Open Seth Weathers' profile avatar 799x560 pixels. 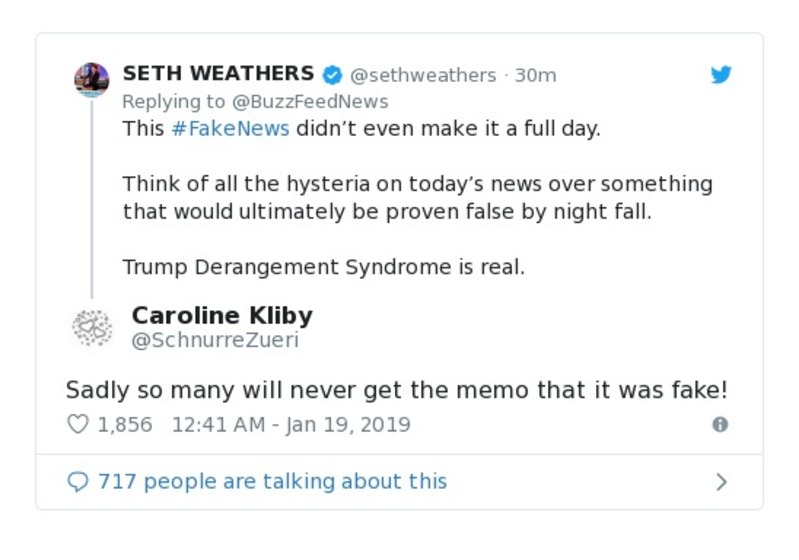pyautogui.click(x=91, y=79)
